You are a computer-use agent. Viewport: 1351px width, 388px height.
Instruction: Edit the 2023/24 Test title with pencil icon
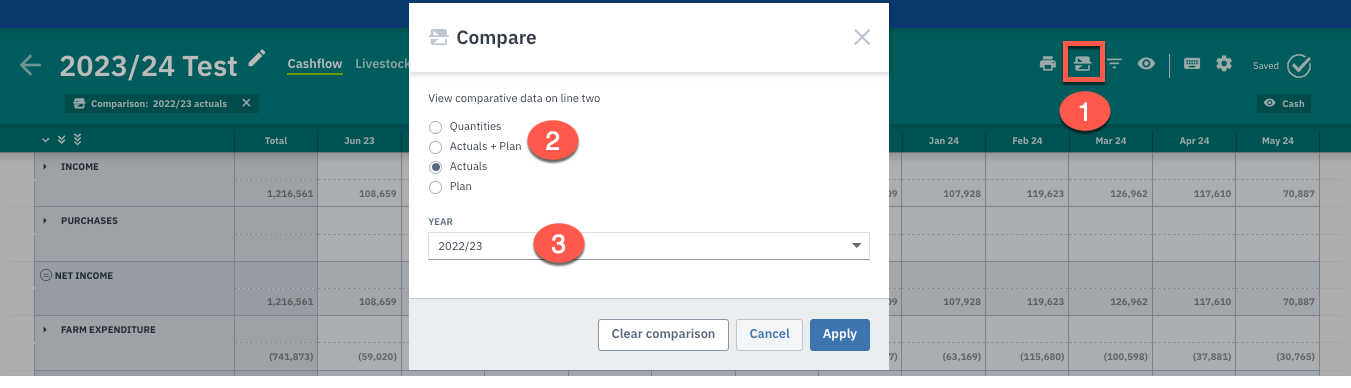258,59
